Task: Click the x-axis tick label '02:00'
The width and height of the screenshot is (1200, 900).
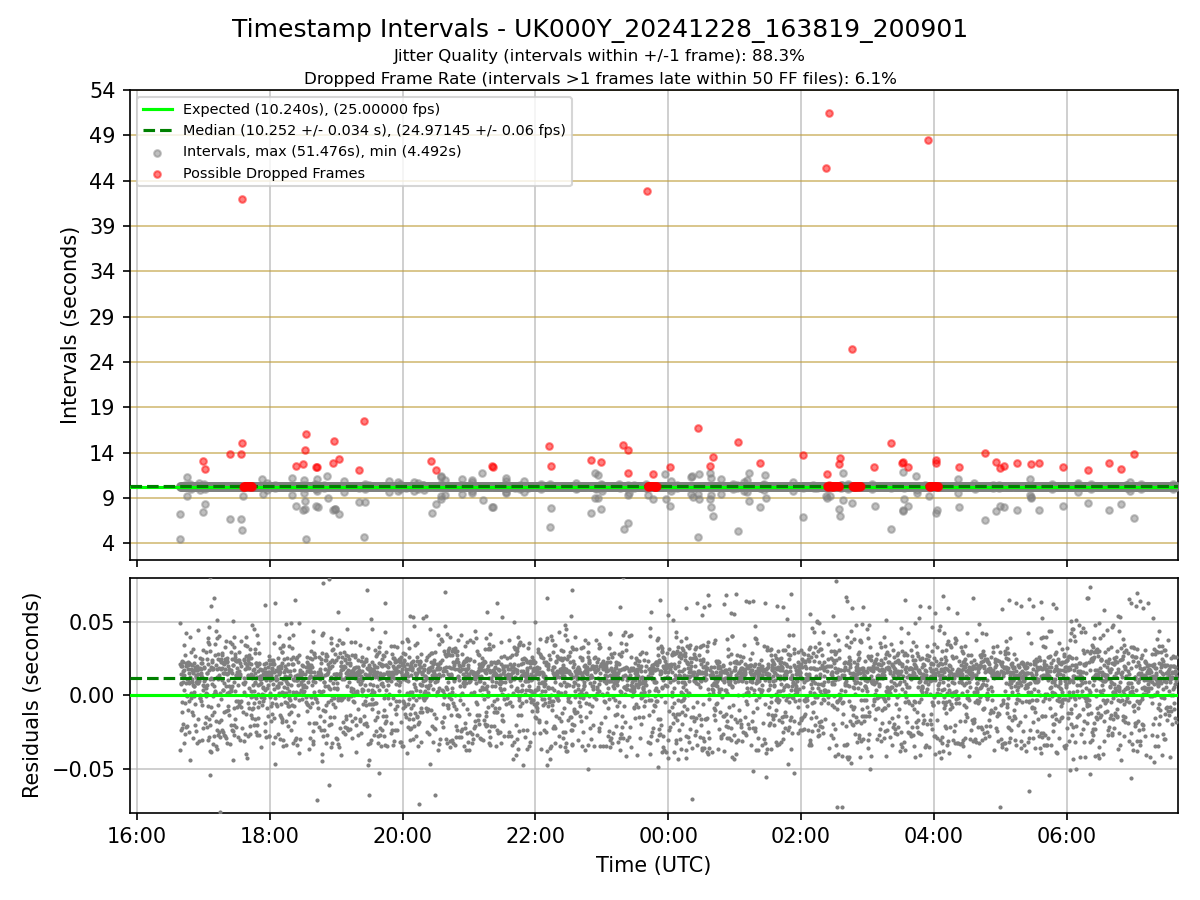Action: [801, 835]
